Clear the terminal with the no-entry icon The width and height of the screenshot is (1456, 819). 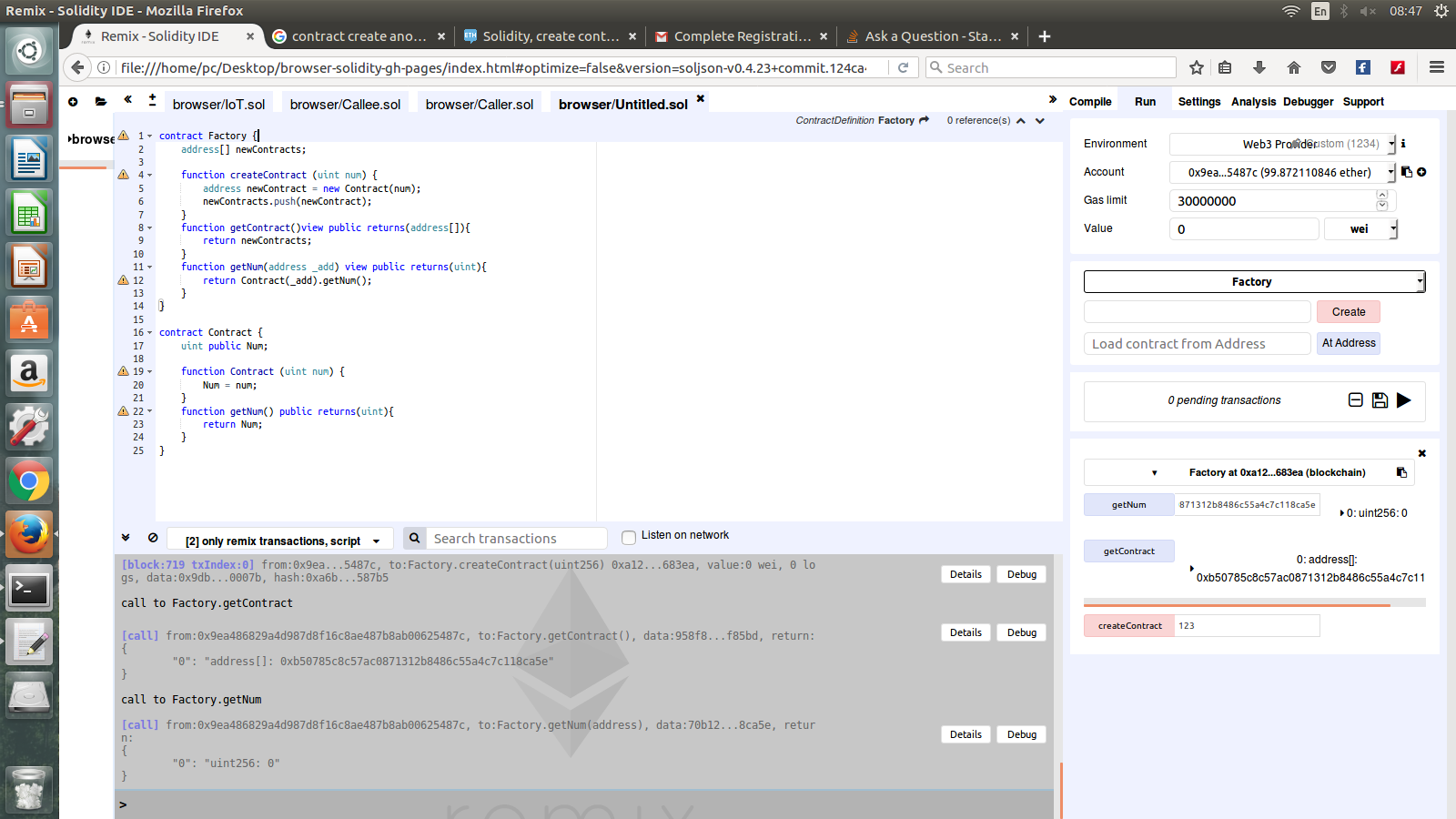click(153, 538)
